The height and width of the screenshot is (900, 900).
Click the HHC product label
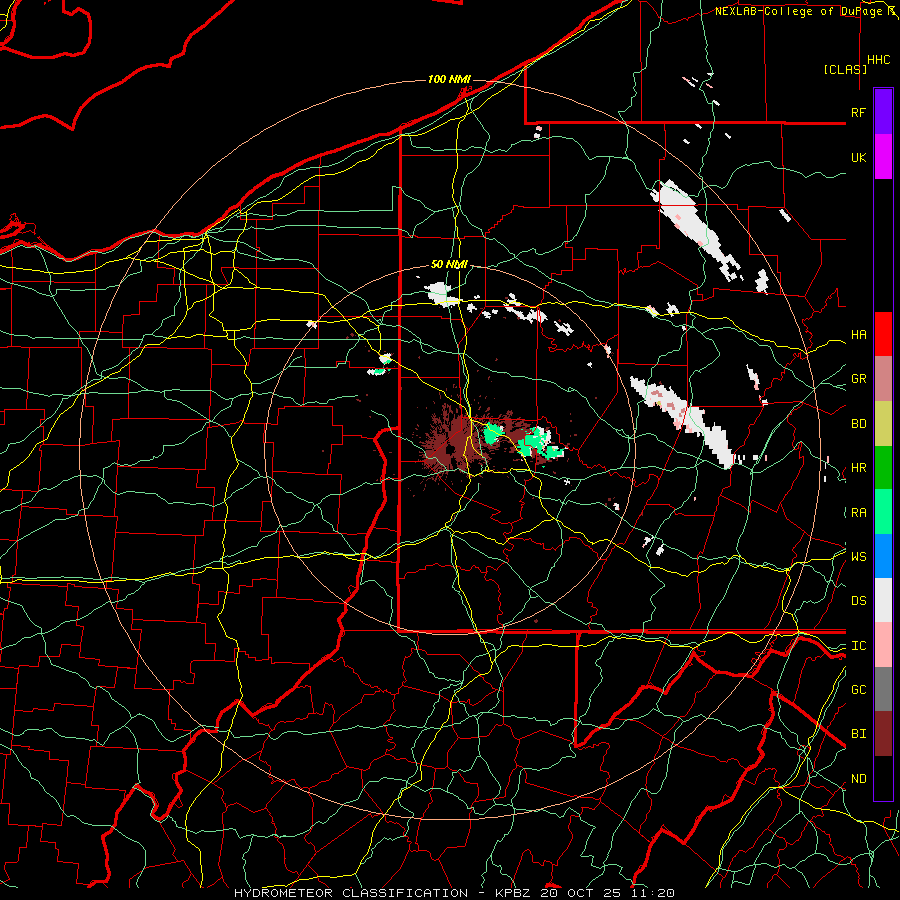[x=879, y=60]
